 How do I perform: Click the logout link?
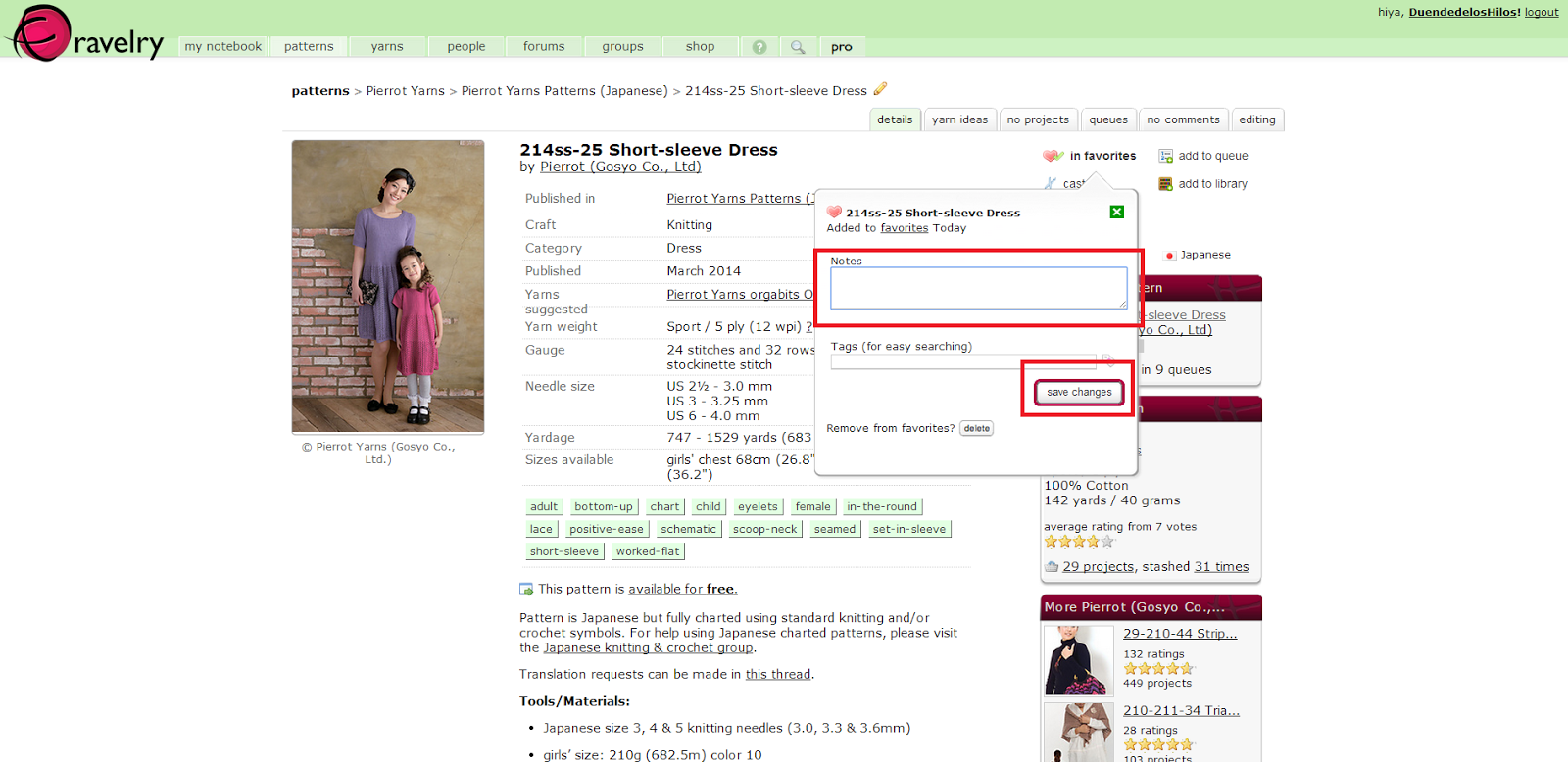pos(1542,12)
